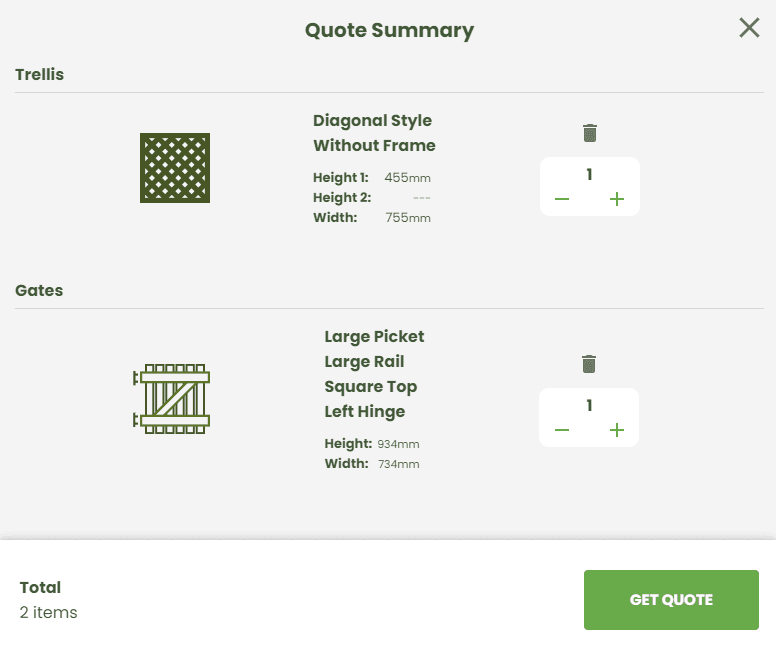The width and height of the screenshot is (776, 653).
Task: Open the diagonal trellis pattern thumbnail
Action: click(x=175, y=168)
